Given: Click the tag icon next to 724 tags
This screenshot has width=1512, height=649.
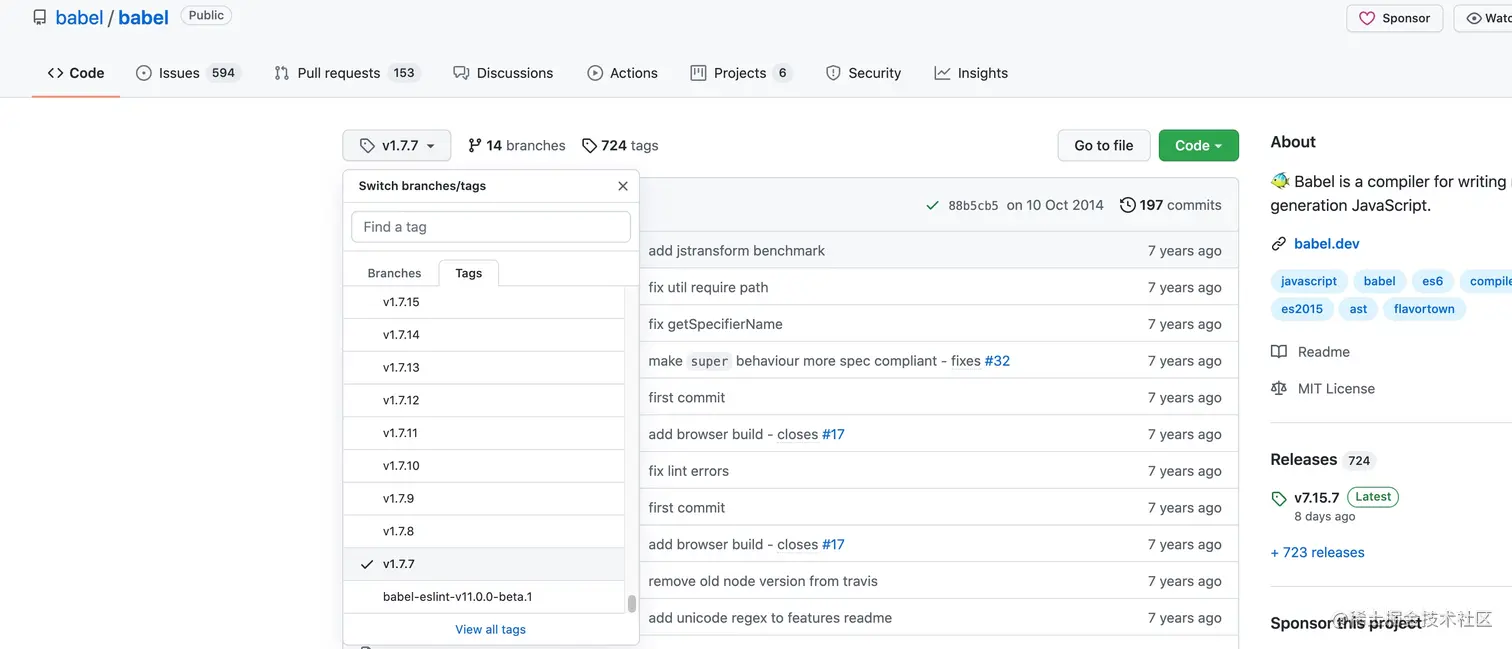Looking at the screenshot, I should 590,146.
